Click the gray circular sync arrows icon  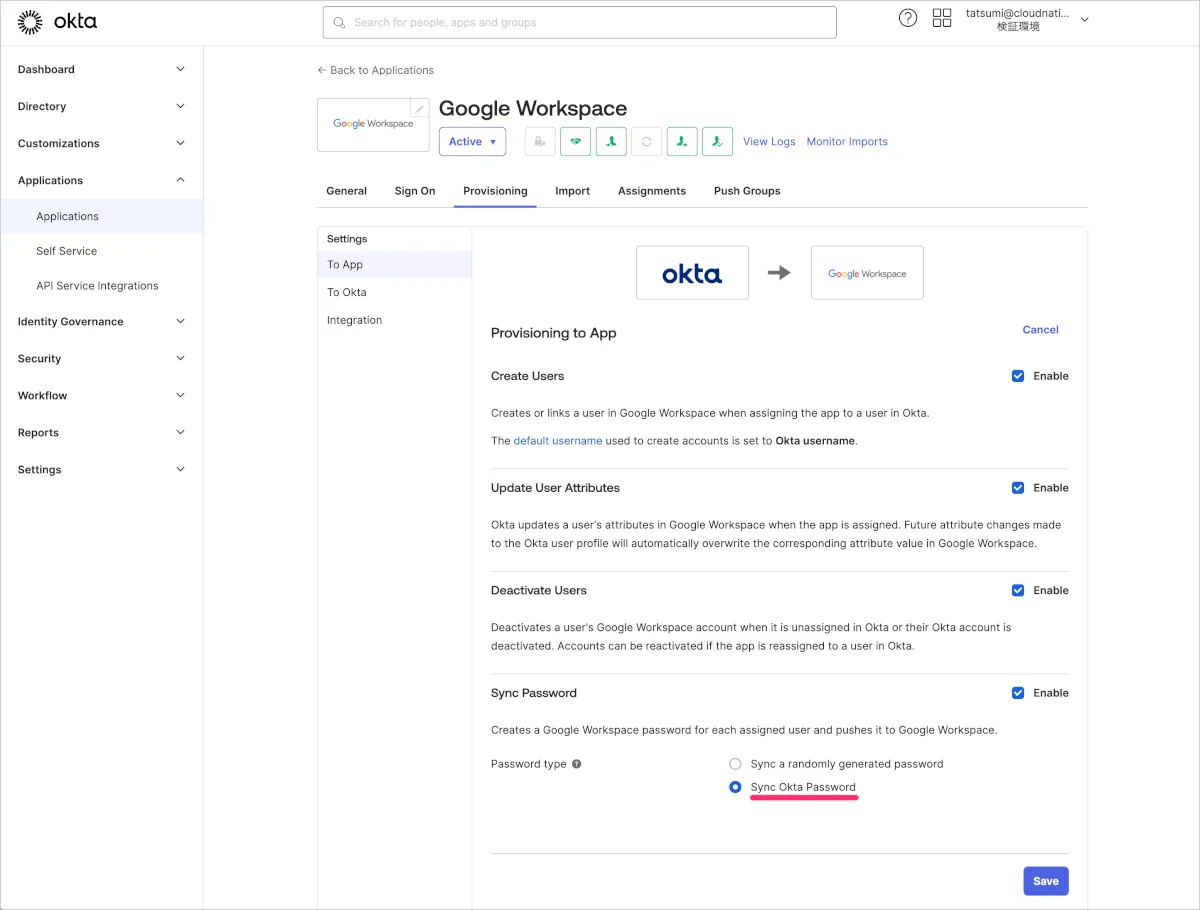(646, 142)
